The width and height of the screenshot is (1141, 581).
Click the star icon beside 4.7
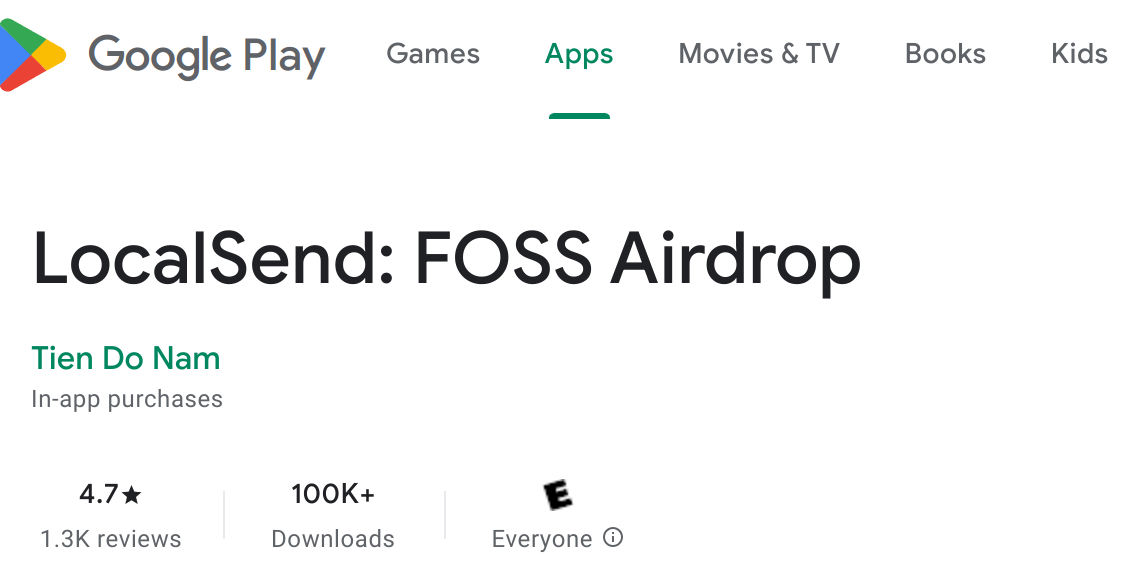pos(133,494)
